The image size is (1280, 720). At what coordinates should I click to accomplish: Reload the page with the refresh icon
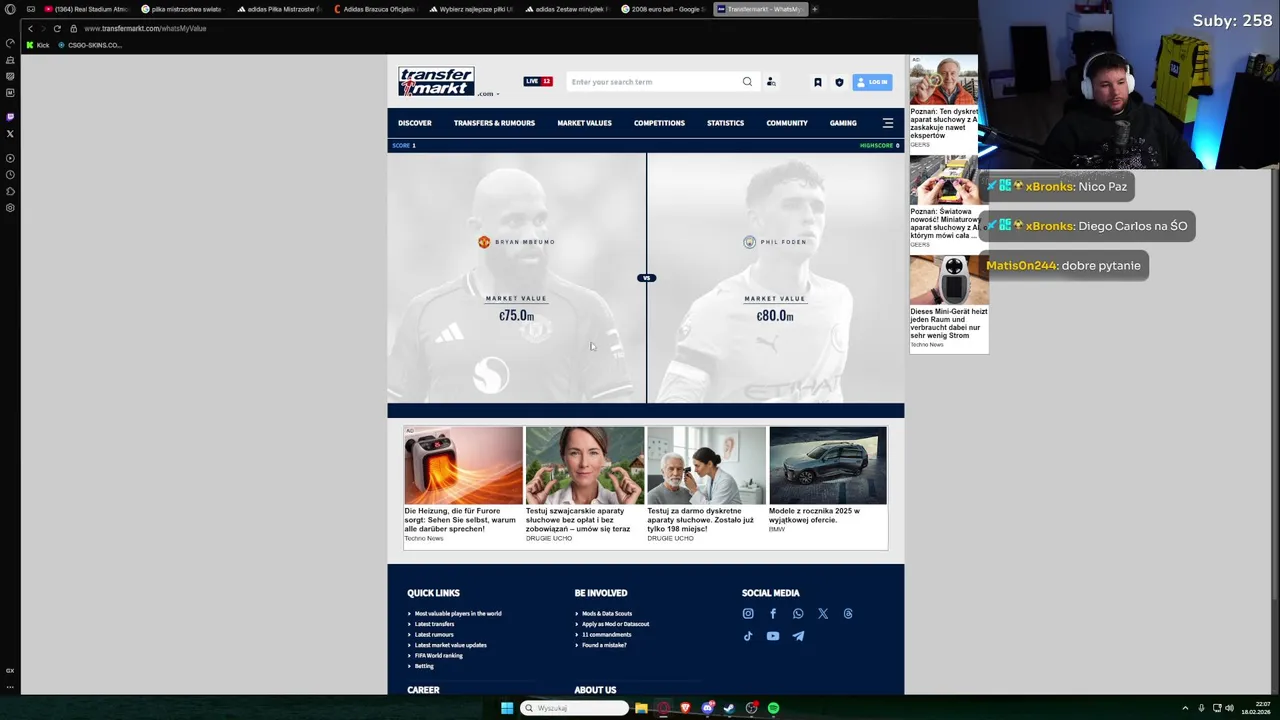[x=57, y=28]
